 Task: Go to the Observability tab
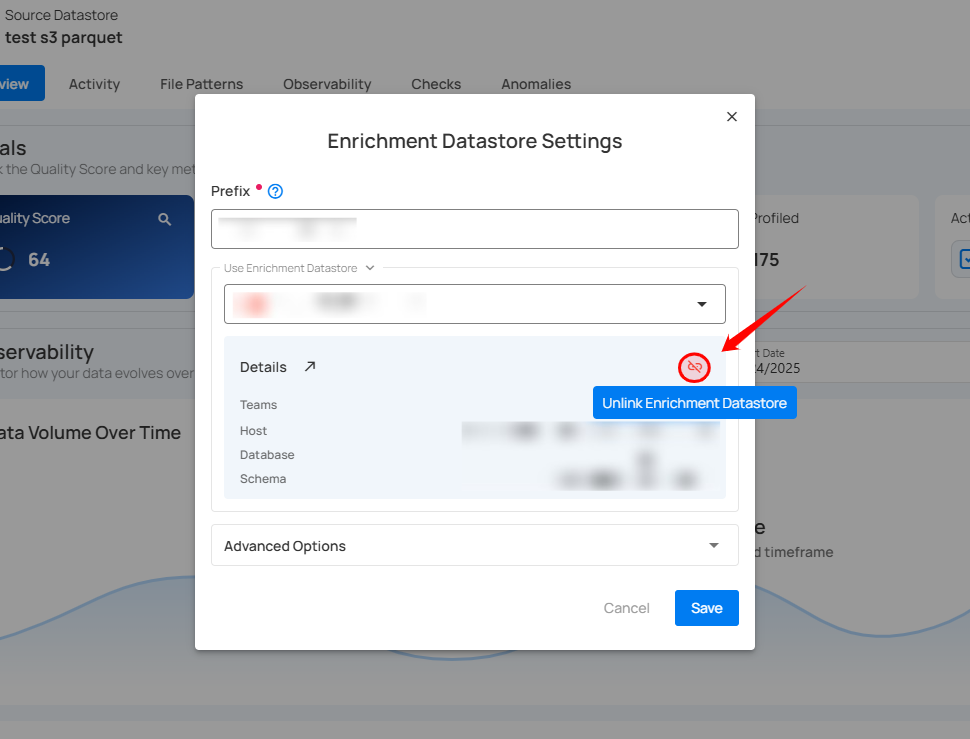click(x=327, y=84)
